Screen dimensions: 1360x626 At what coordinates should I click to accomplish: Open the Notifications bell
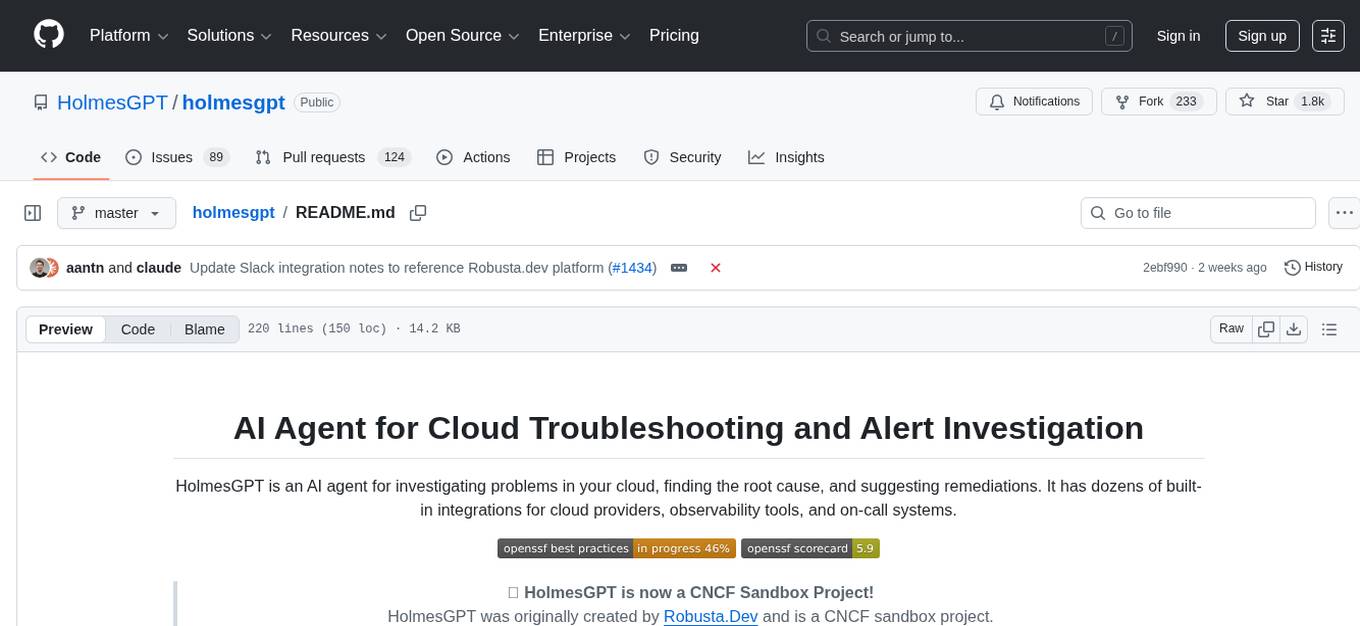pyautogui.click(x=1034, y=101)
